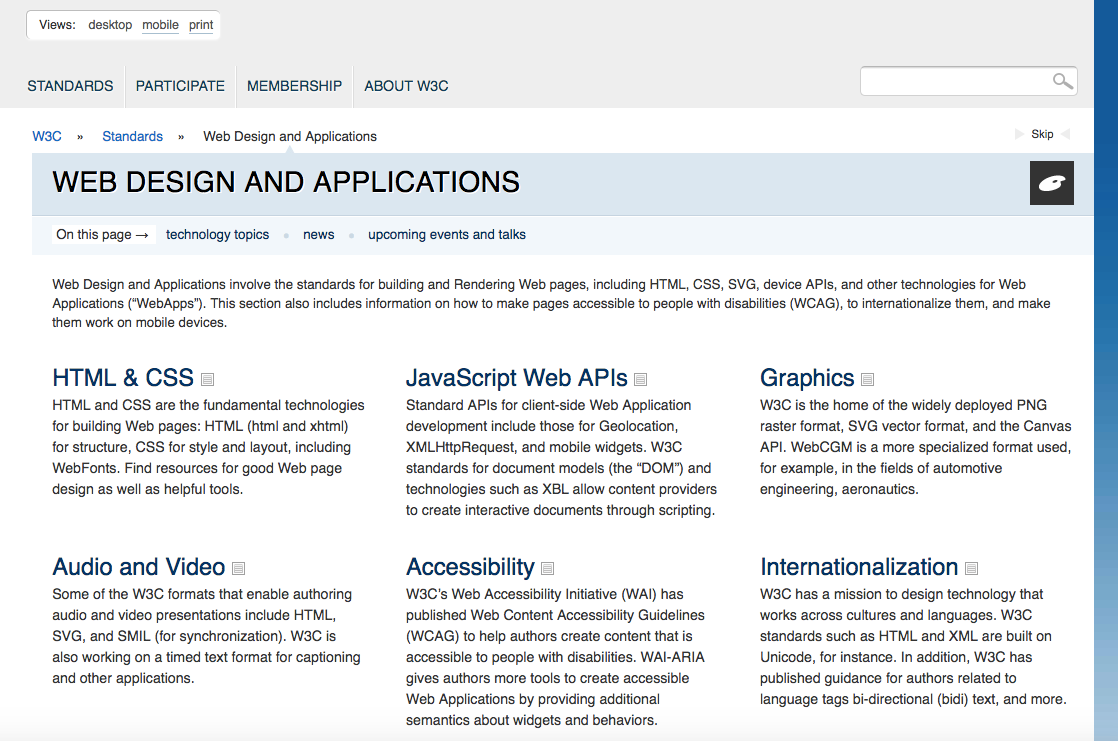Switch to the print view
Viewport: 1118px width, 741px height.
(201, 25)
